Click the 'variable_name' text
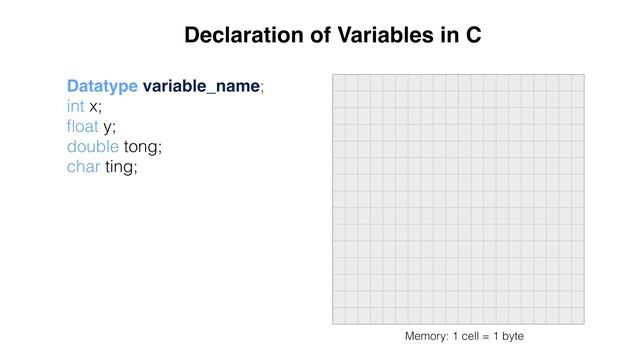640x360 pixels. pos(203,87)
